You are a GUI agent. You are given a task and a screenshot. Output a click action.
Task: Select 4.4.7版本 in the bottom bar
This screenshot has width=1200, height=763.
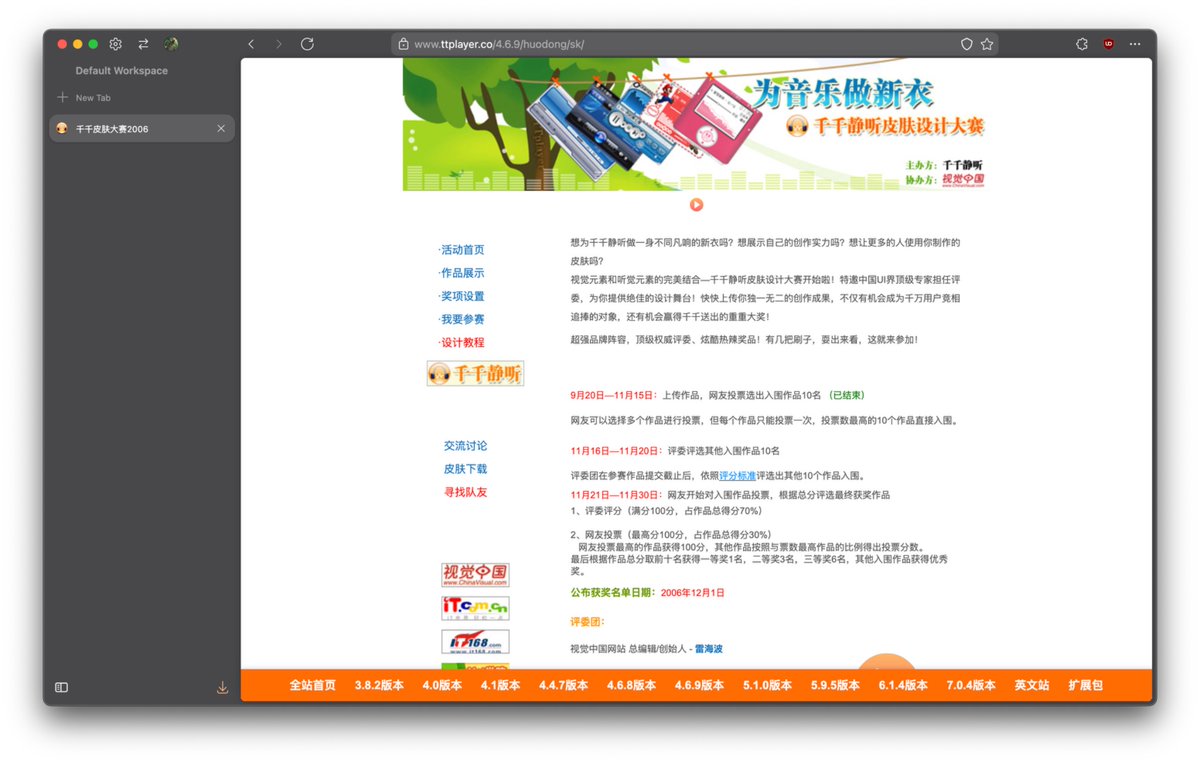pyautogui.click(x=564, y=686)
